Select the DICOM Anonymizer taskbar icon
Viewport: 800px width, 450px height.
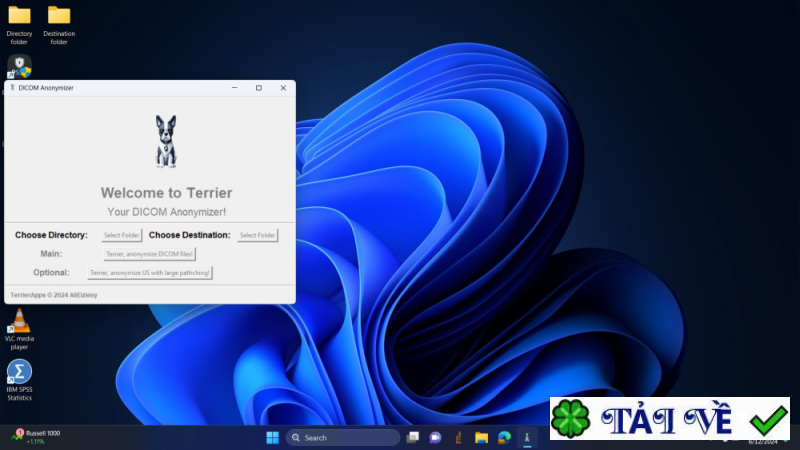[527, 437]
